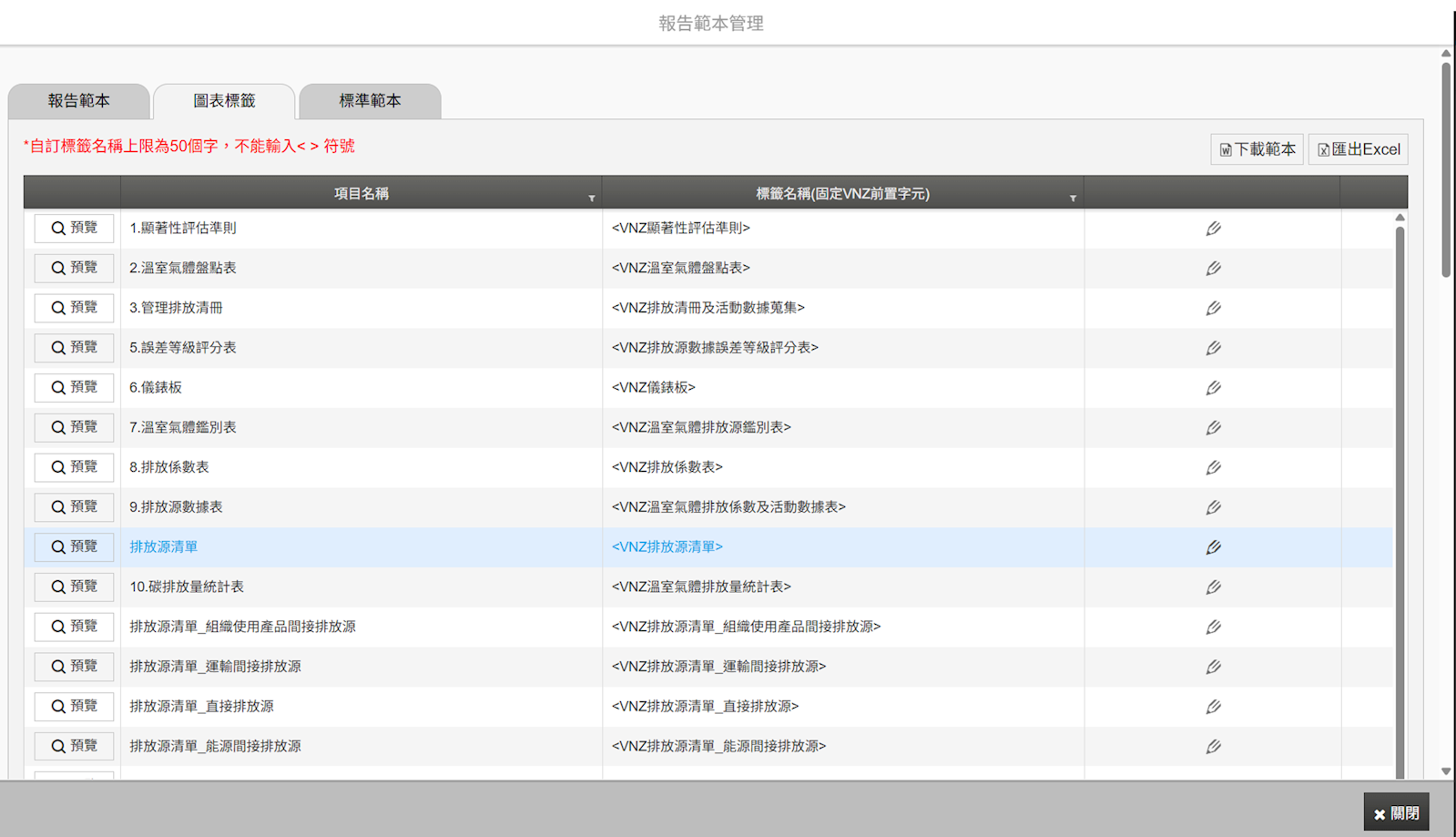This screenshot has height=837, width=1456.
Task: Edit tag for 10.碳排放量統計表 row
Action: click(1213, 587)
